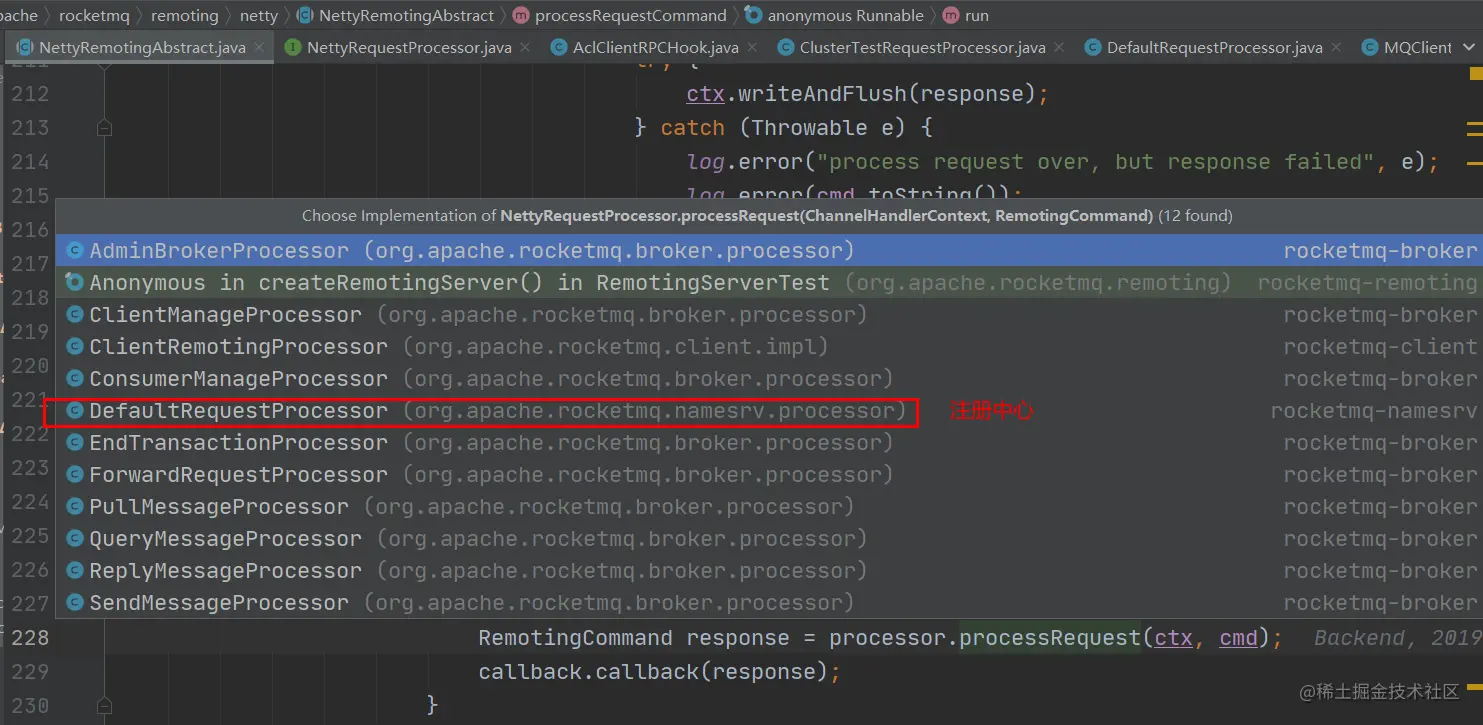Click DefaultRequestProcessor.java tab class icon
This screenshot has height=725, width=1483.
pos(1093,47)
